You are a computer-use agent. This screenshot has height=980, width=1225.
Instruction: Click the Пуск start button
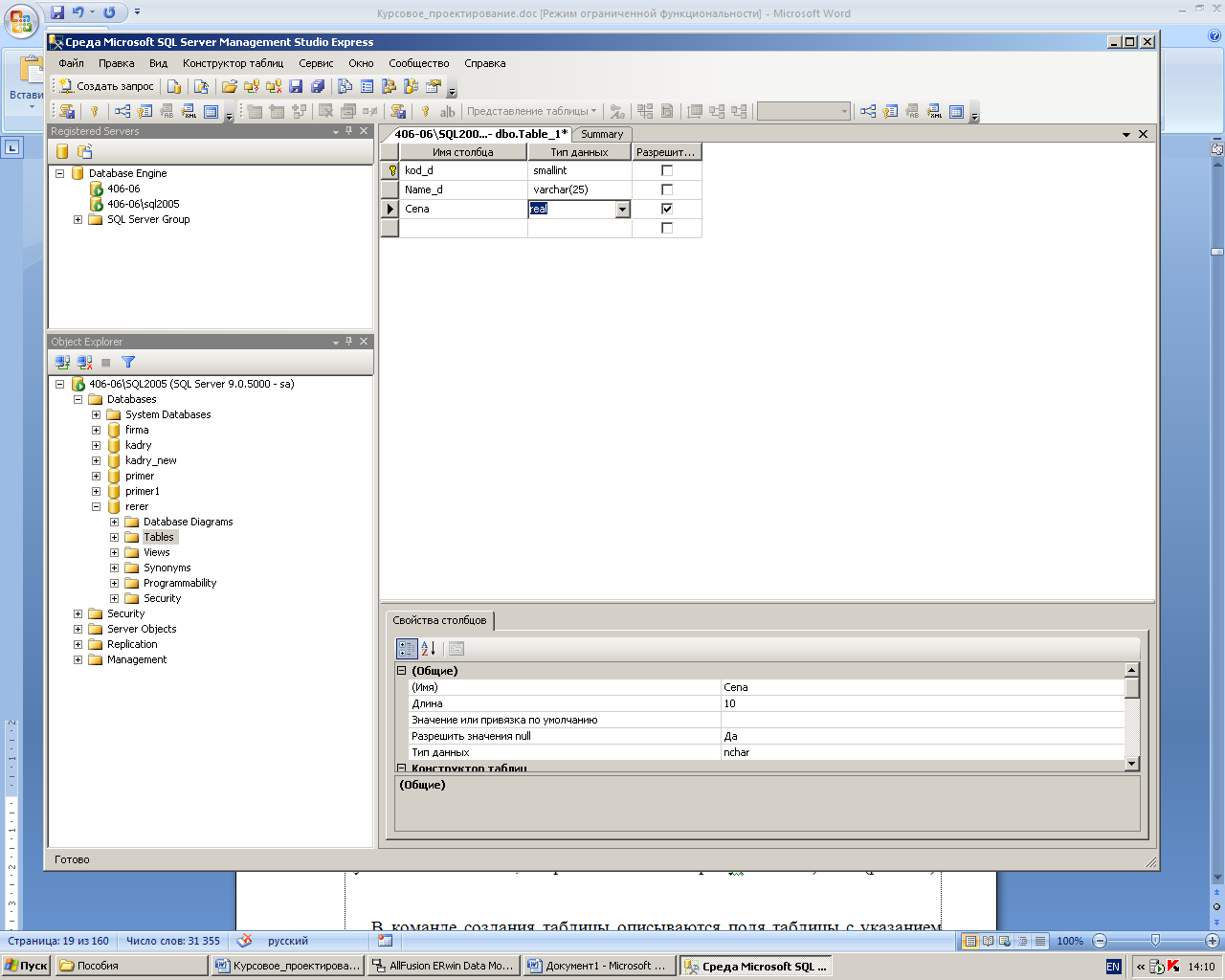point(26,966)
